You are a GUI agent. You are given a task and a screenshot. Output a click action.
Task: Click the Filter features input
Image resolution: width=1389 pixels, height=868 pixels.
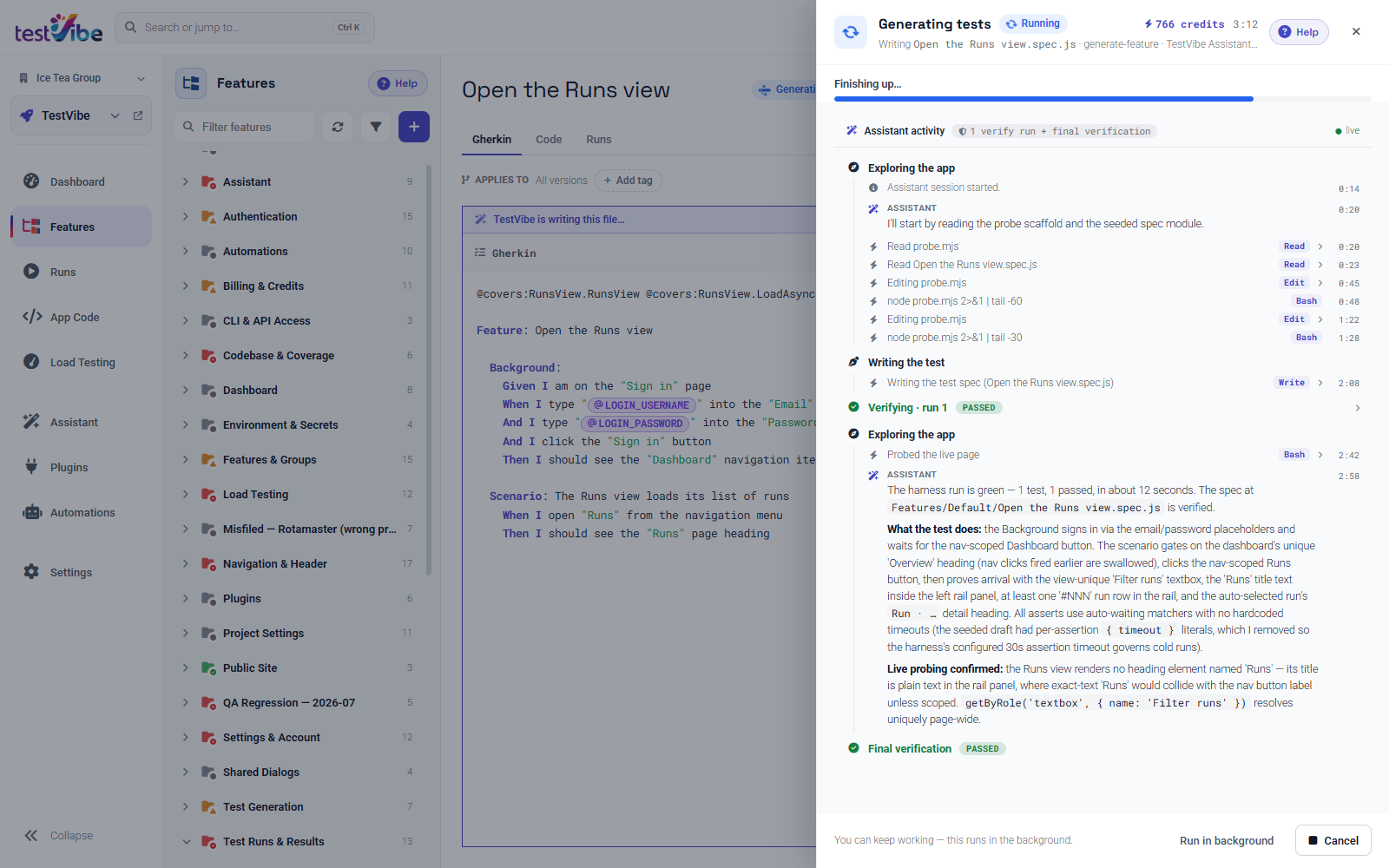tap(245, 127)
